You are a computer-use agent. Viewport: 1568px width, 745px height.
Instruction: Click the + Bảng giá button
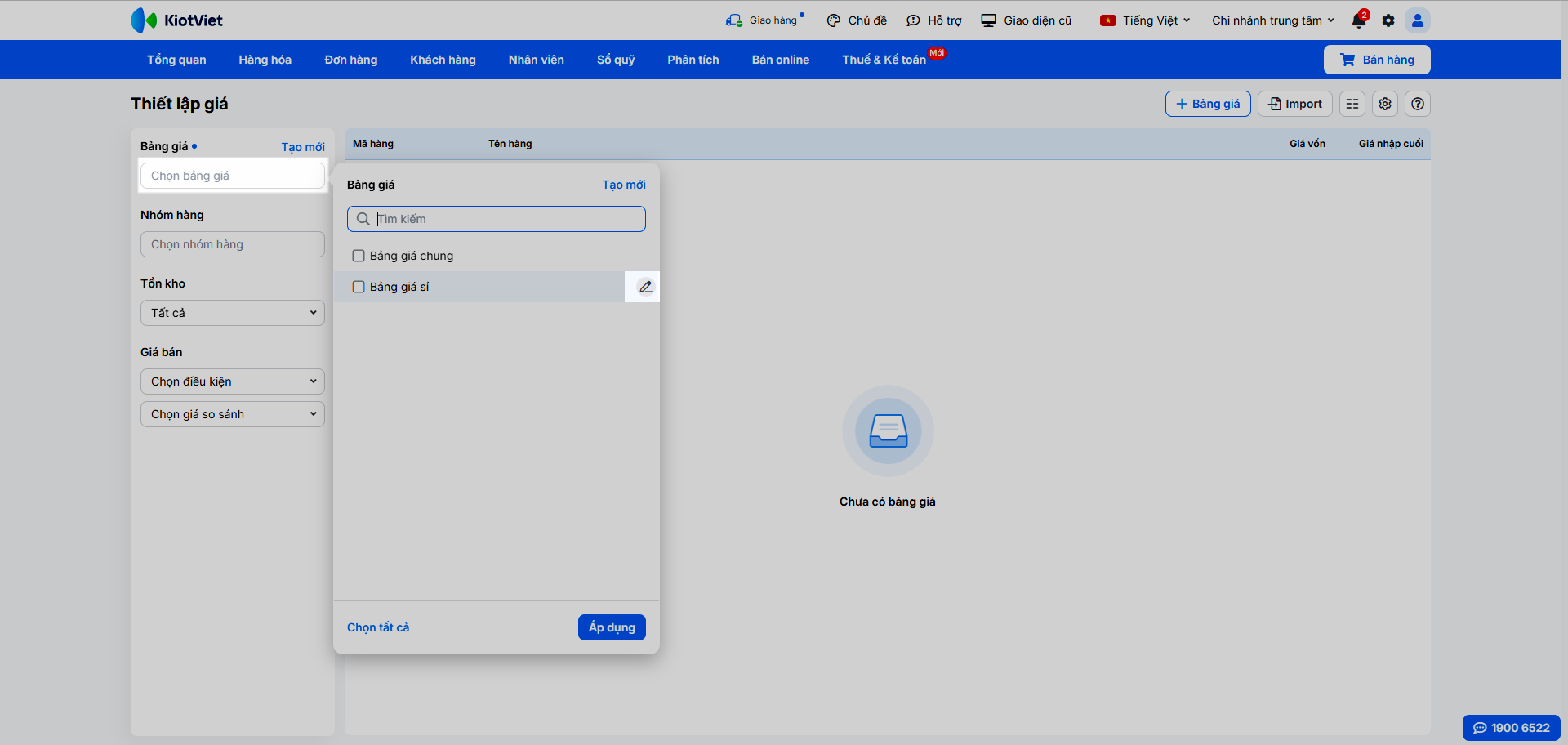tap(1208, 104)
